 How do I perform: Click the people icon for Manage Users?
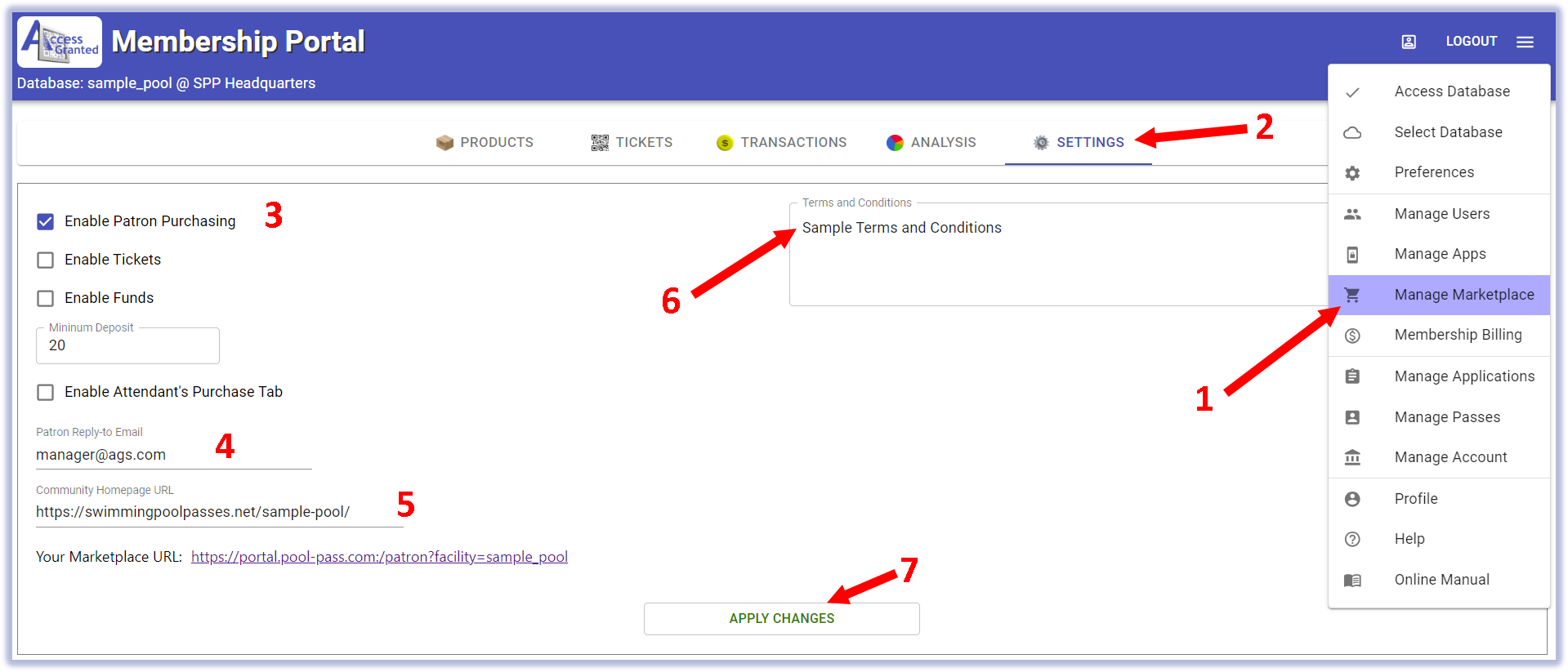pos(1352,214)
